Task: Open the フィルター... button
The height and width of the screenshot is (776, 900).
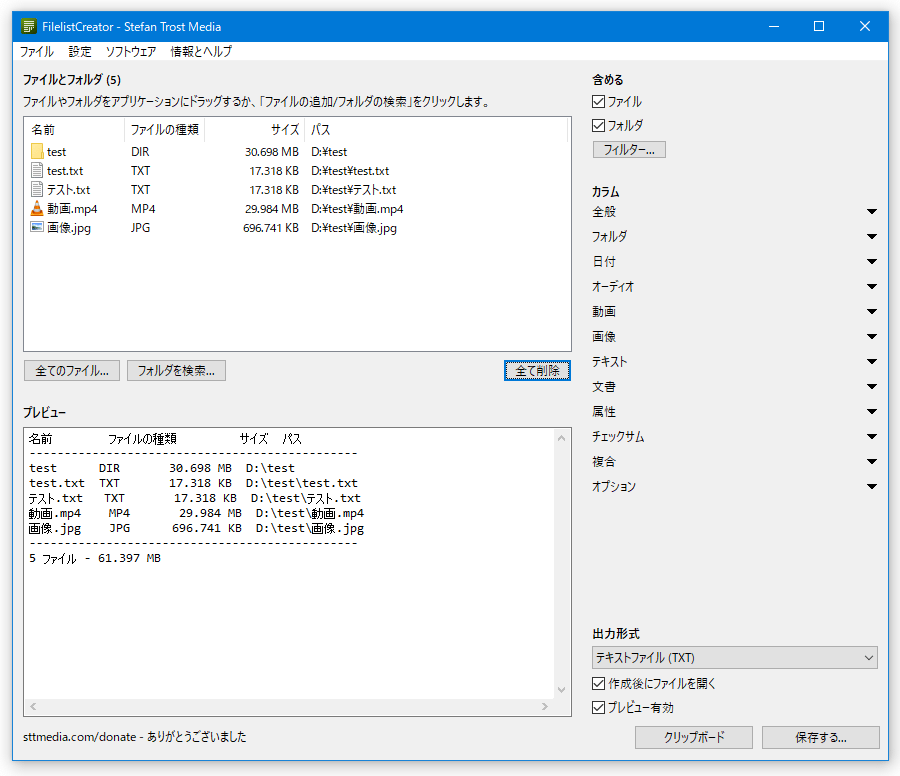Action: click(629, 150)
